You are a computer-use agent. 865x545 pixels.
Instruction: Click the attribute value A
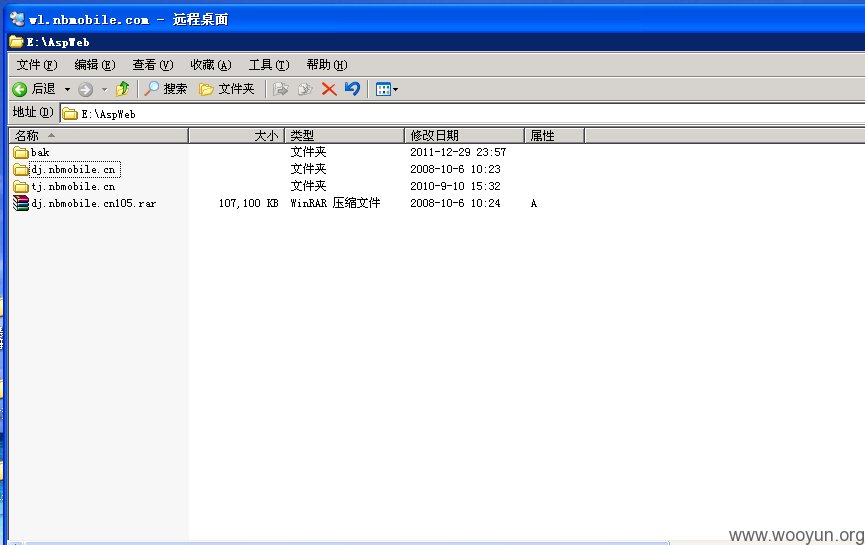tap(533, 204)
